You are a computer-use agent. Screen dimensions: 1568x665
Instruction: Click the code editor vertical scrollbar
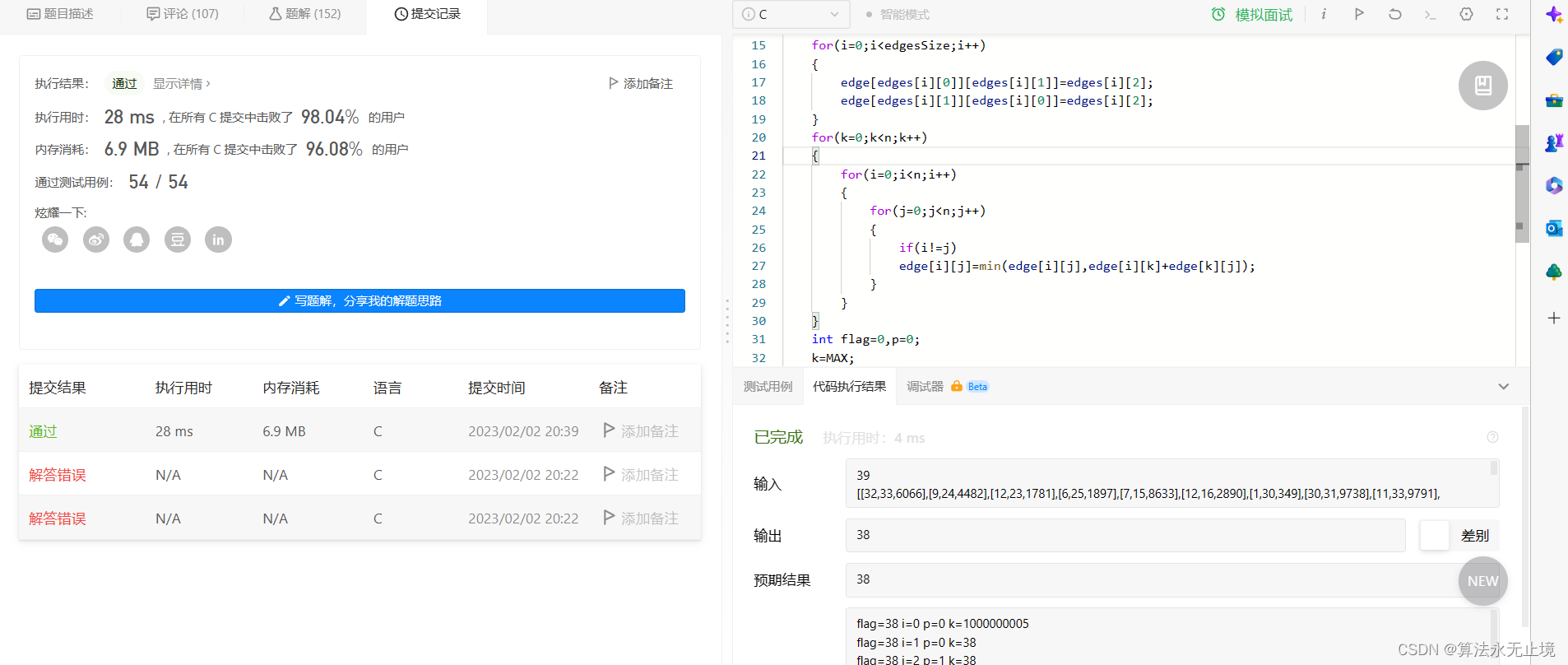(1522, 184)
